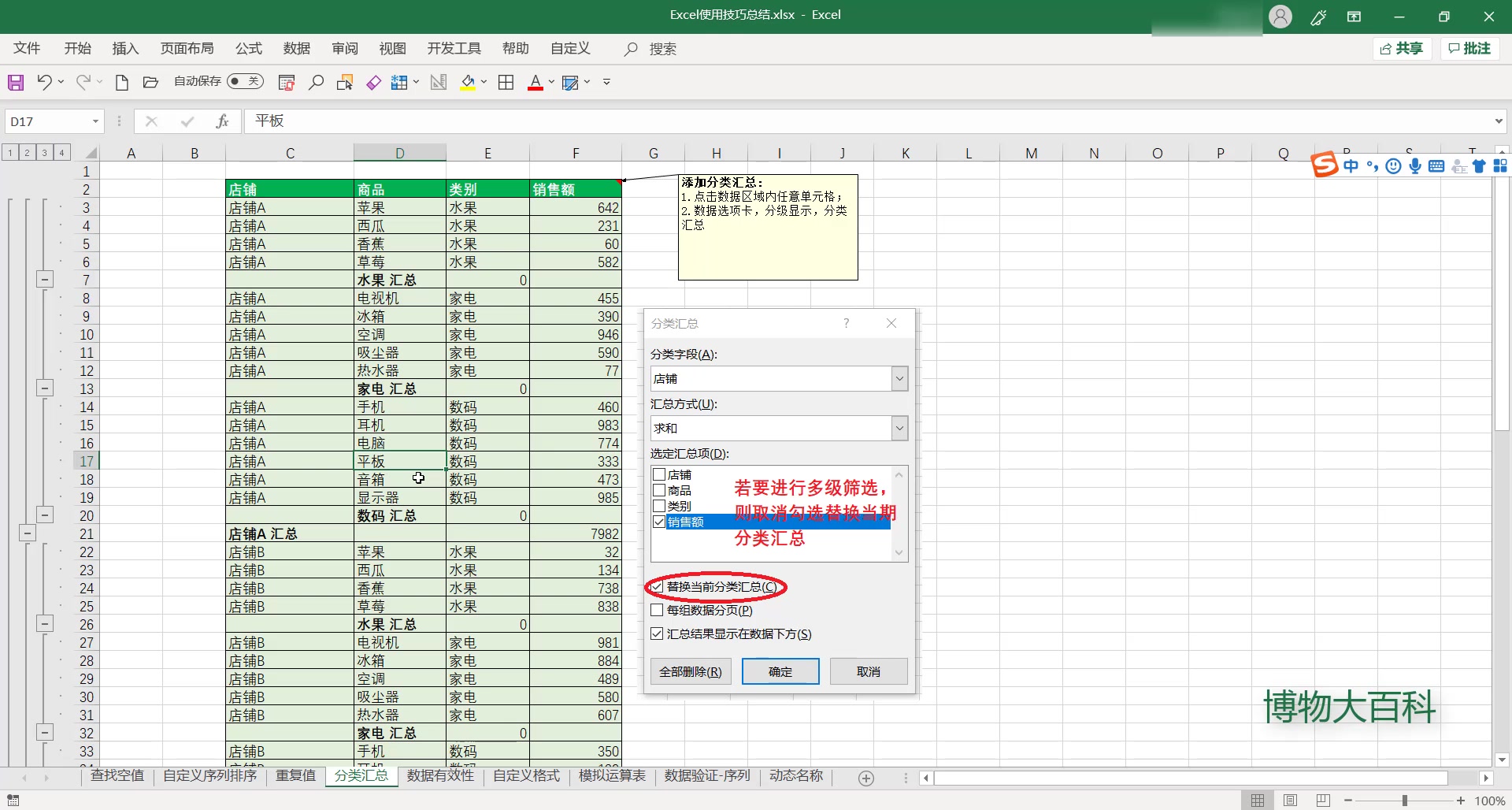Viewport: 1512px width, 810px height.
Task: Click the borders grid icon
Action: click(x=506, y=82)
